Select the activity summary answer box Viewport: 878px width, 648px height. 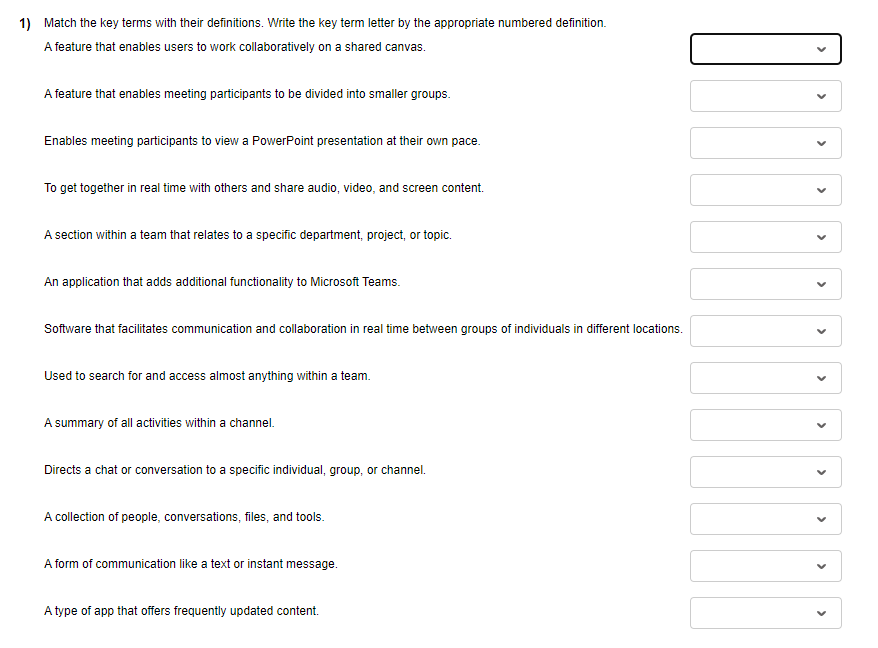(x=765, y=424)
